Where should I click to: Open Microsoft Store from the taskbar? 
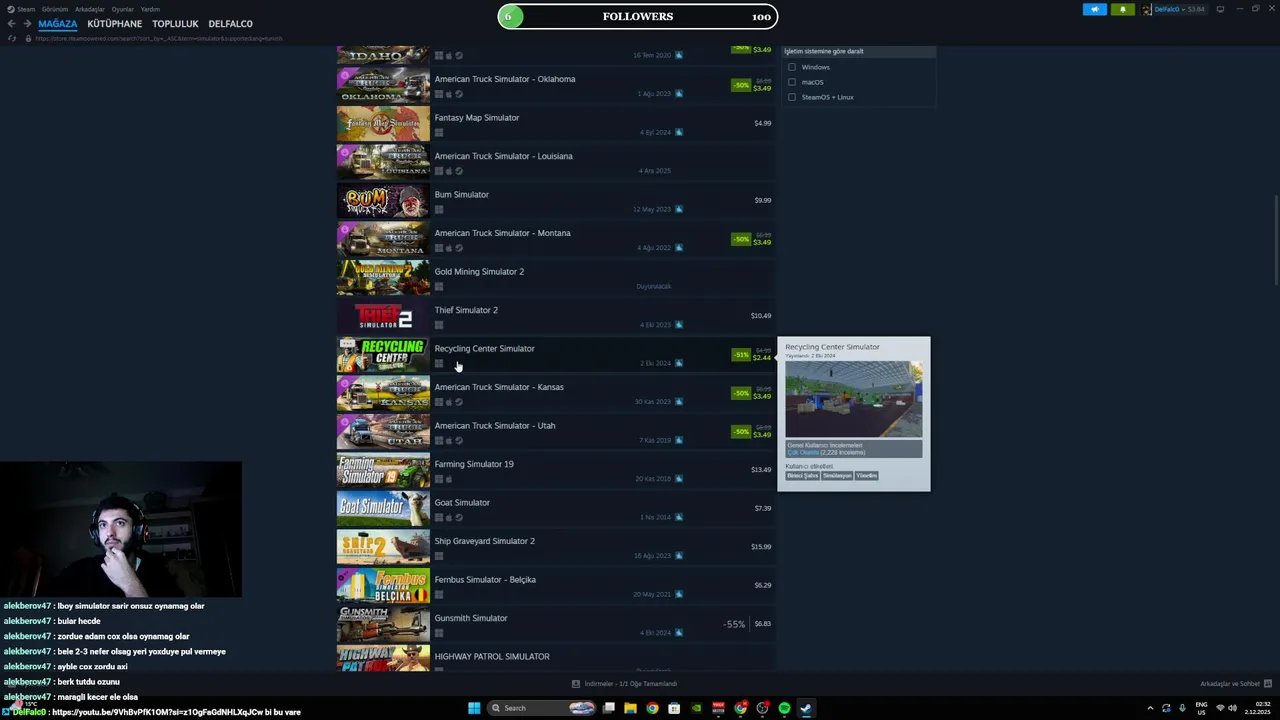674,708
